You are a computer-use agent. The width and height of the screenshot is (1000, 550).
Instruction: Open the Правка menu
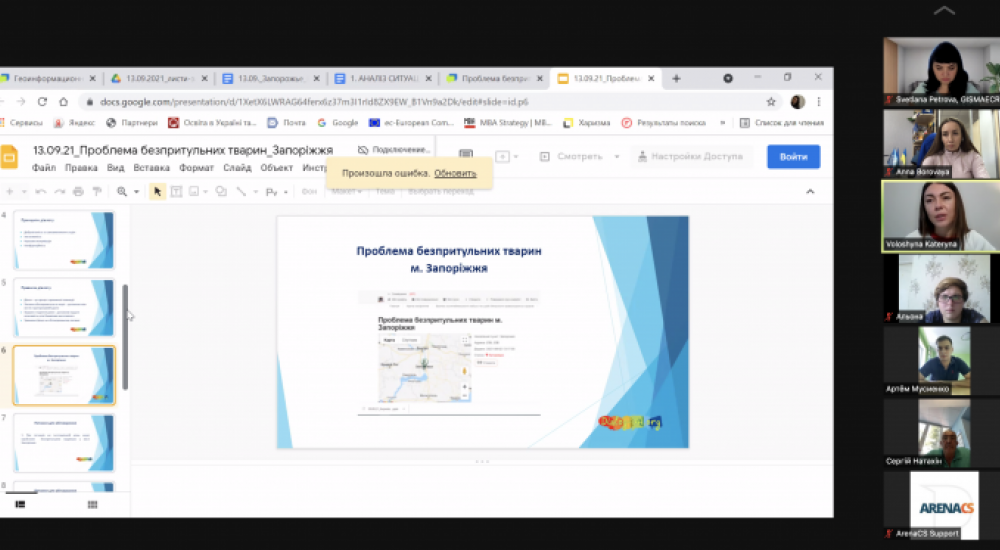81,168
